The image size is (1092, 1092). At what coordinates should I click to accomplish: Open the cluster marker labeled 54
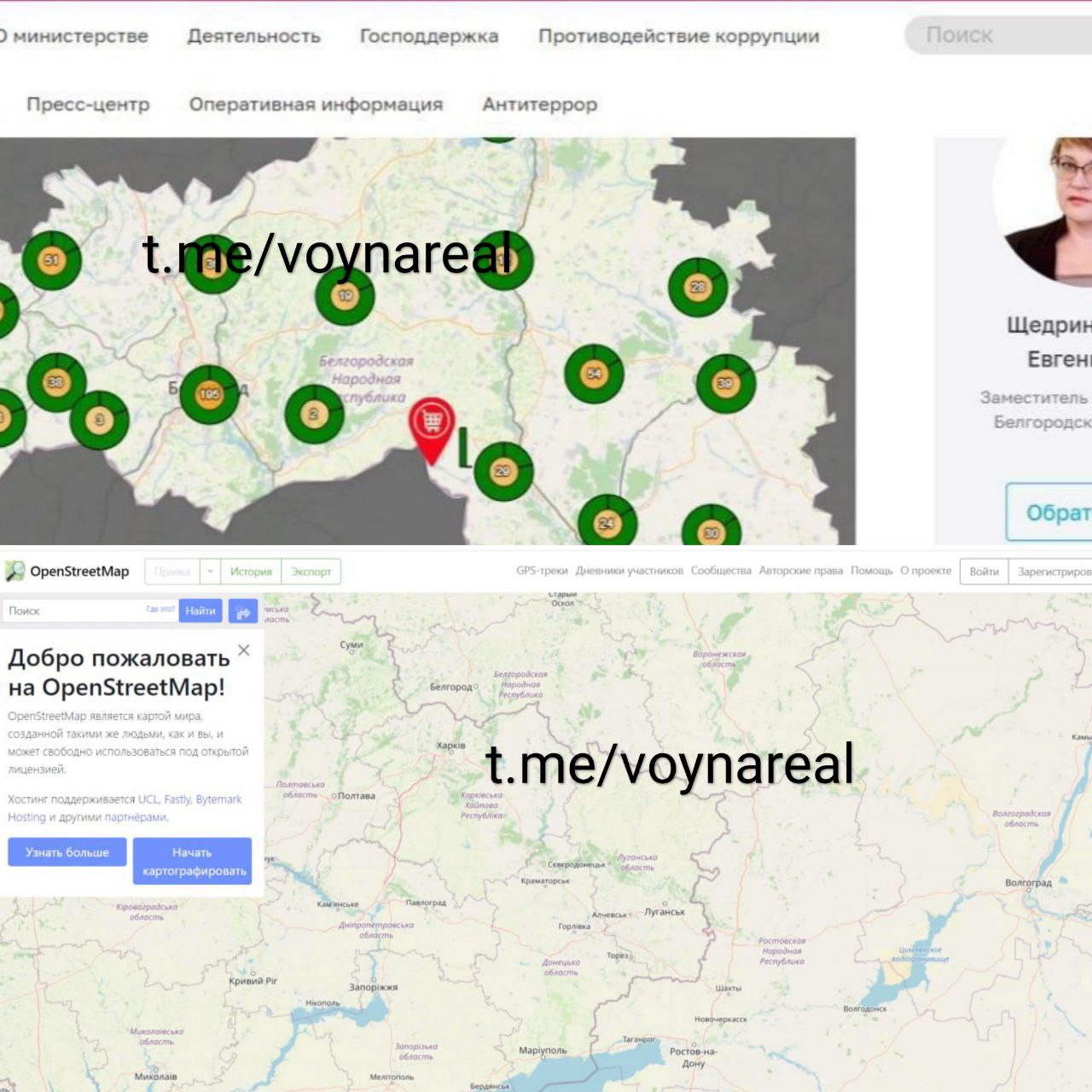coord(594,374)
